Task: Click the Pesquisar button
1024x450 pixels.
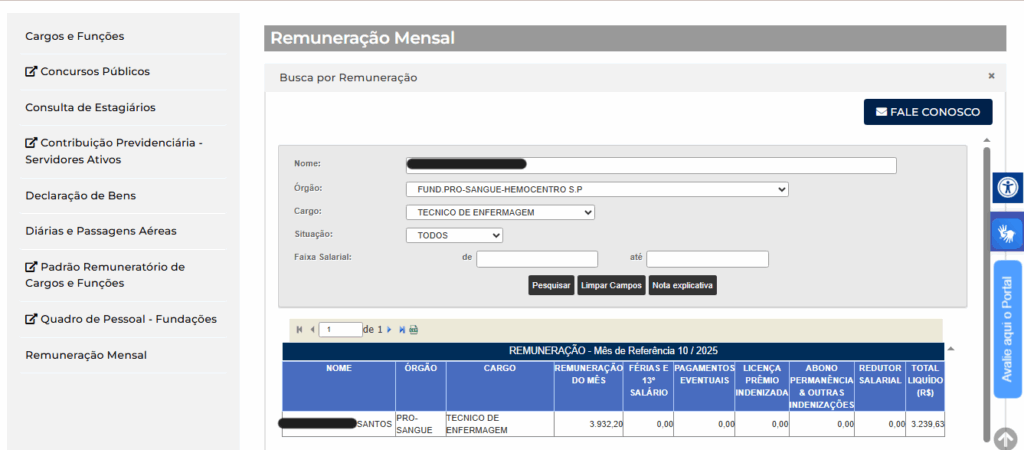Action: point(551,286)
